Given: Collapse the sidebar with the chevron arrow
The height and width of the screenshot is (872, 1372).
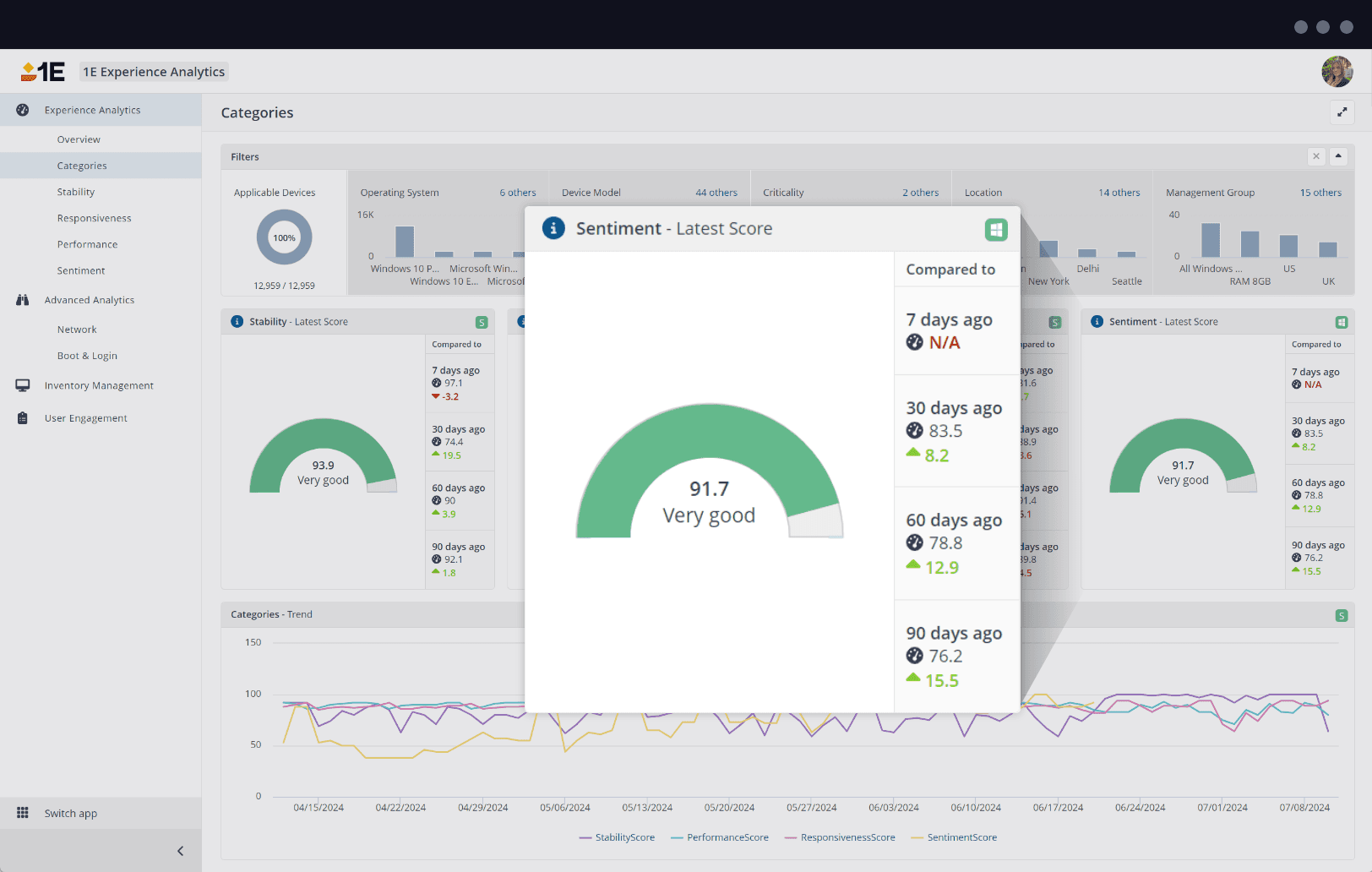Looking at the screenshot, I should (x=180, y=851).
